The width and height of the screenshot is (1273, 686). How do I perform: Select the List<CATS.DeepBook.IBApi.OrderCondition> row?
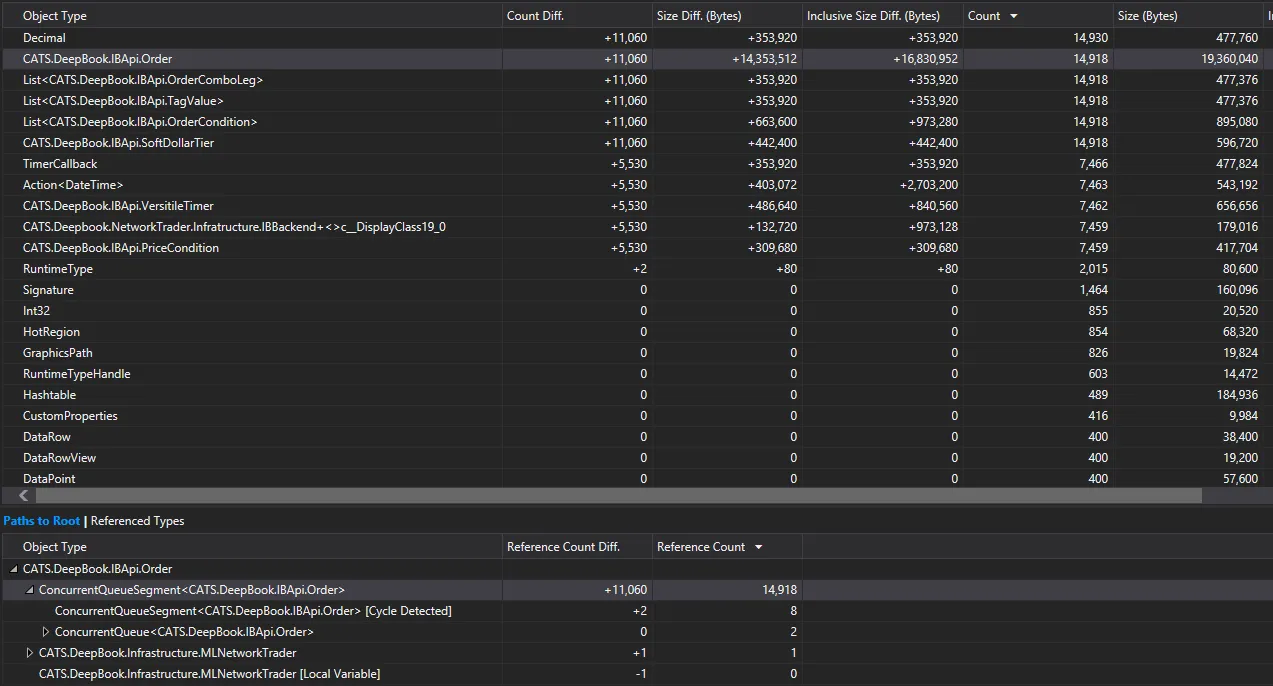click(636, 122)
